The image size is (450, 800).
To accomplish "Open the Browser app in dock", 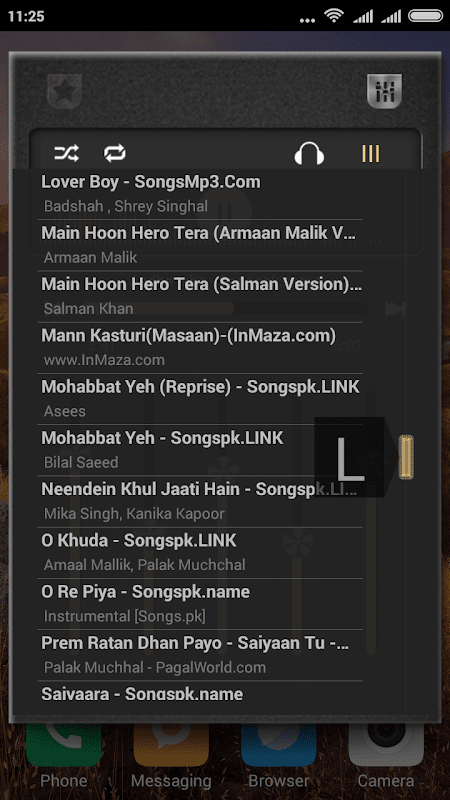I will [279, 760].
